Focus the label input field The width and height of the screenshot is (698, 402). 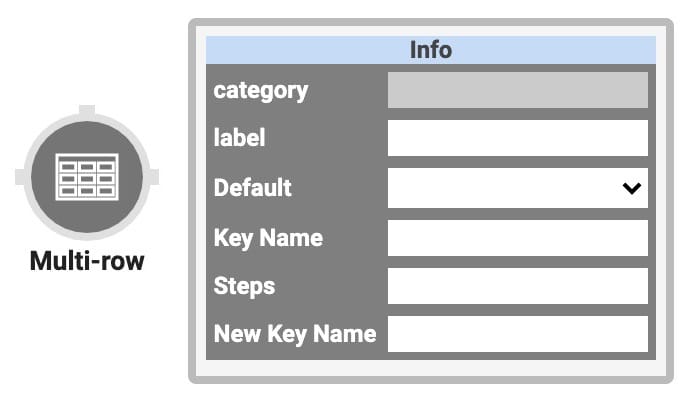pos(518,138)
